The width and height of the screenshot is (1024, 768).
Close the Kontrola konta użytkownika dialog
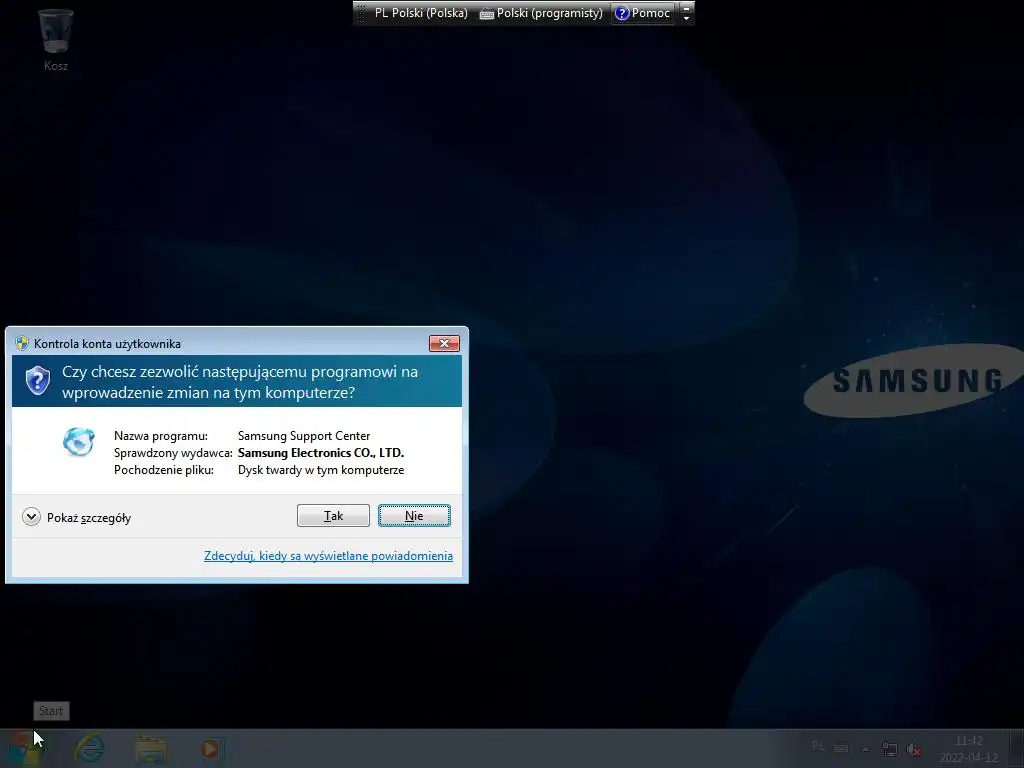[x=444, y=344]
